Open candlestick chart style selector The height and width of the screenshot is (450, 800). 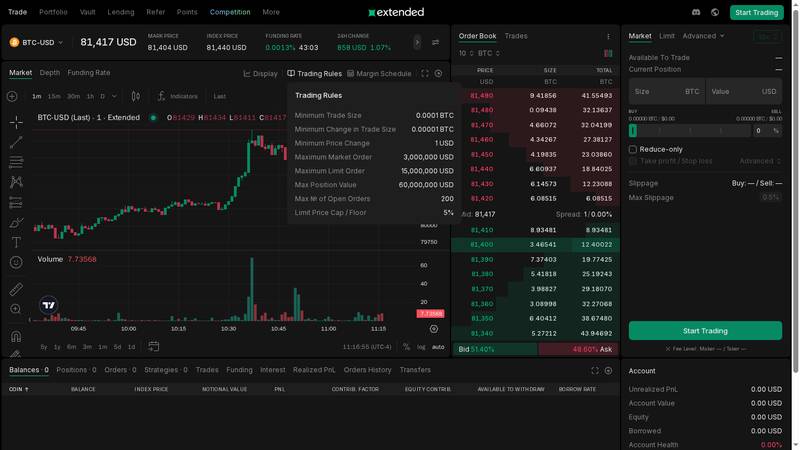(x=136, y=96)
